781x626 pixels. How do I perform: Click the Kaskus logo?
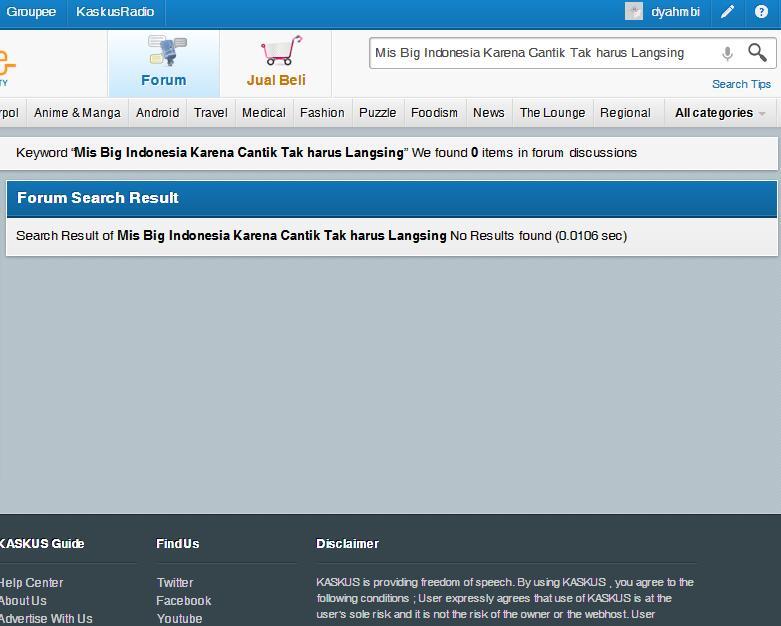point(7,66)
